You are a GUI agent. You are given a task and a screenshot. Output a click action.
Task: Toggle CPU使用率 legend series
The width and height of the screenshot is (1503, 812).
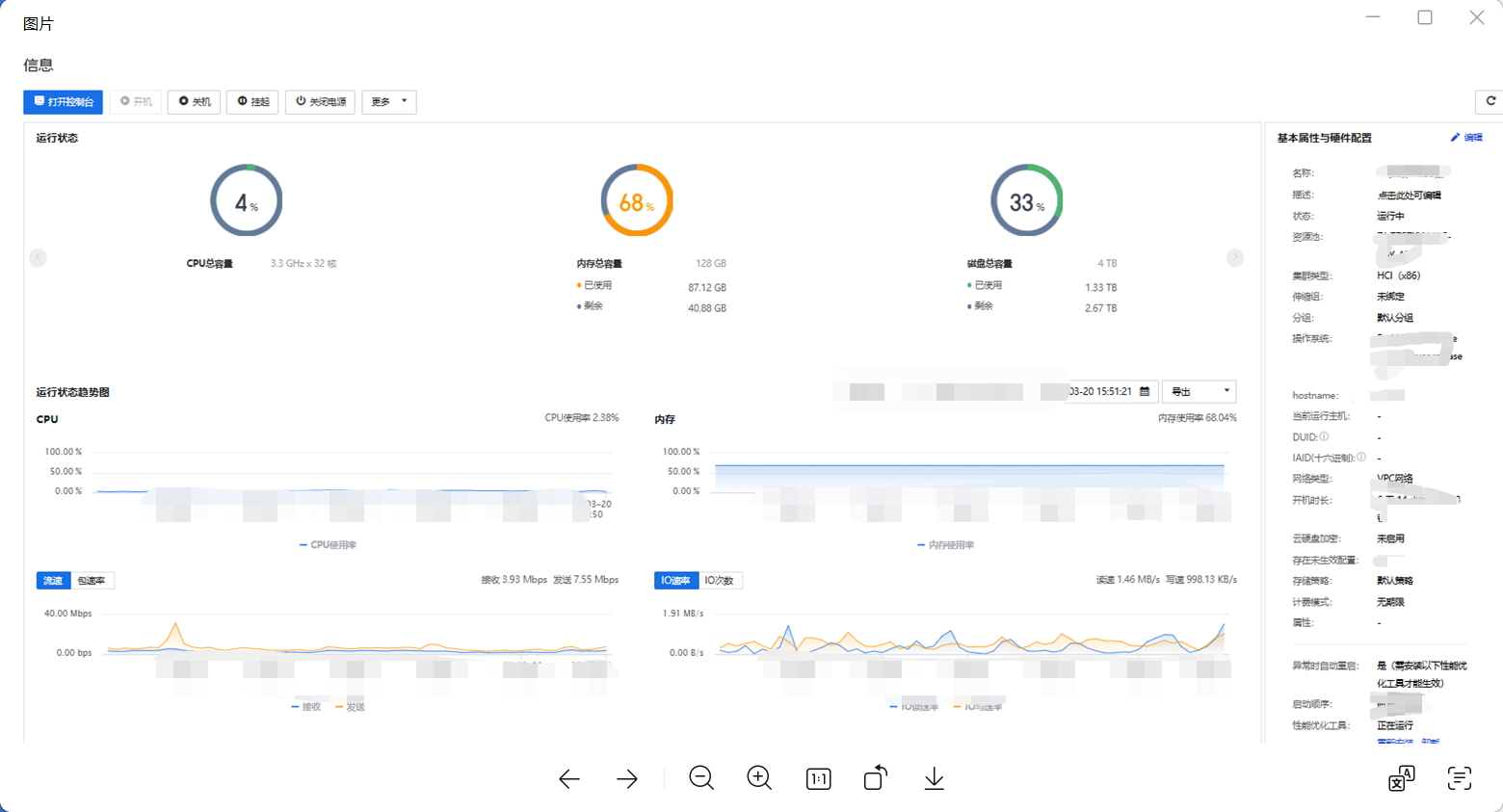coord(328,545)
